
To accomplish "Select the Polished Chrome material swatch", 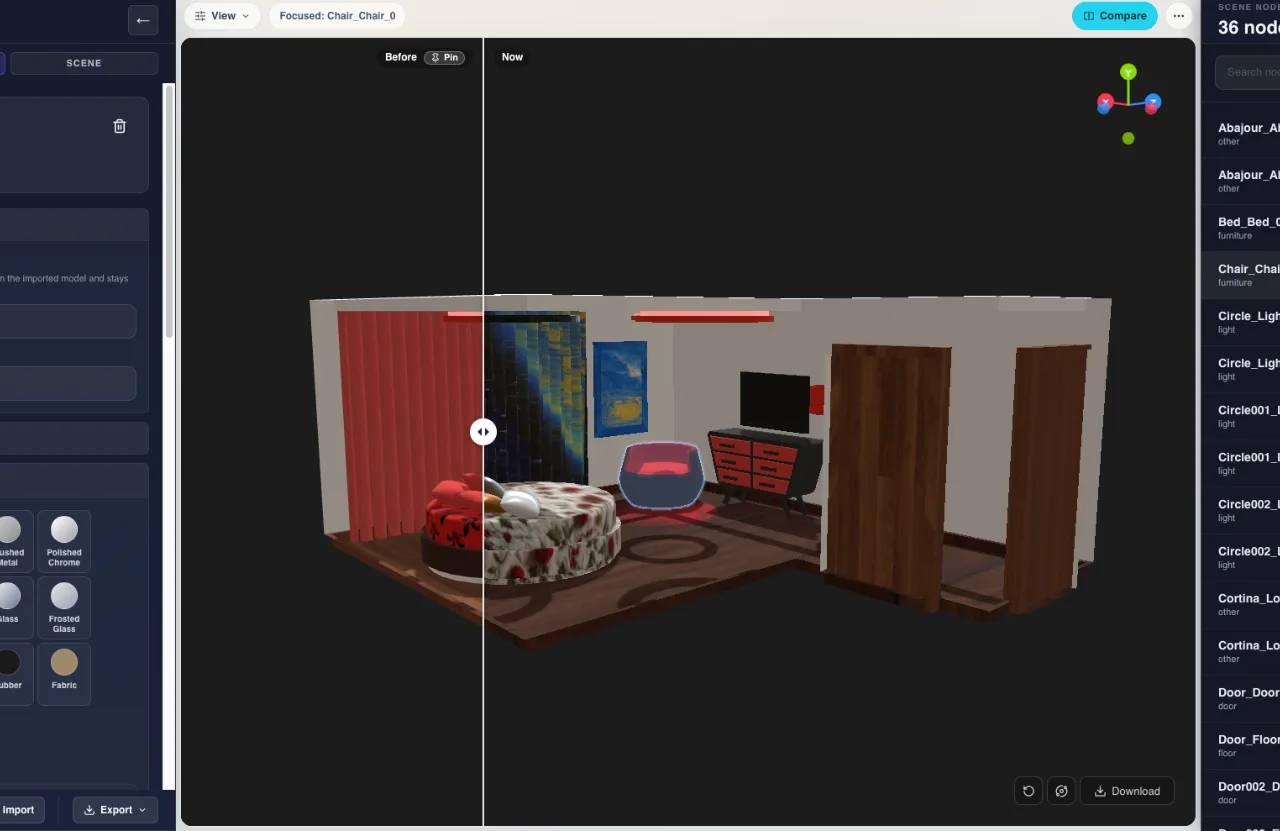I will coord(64,540).
